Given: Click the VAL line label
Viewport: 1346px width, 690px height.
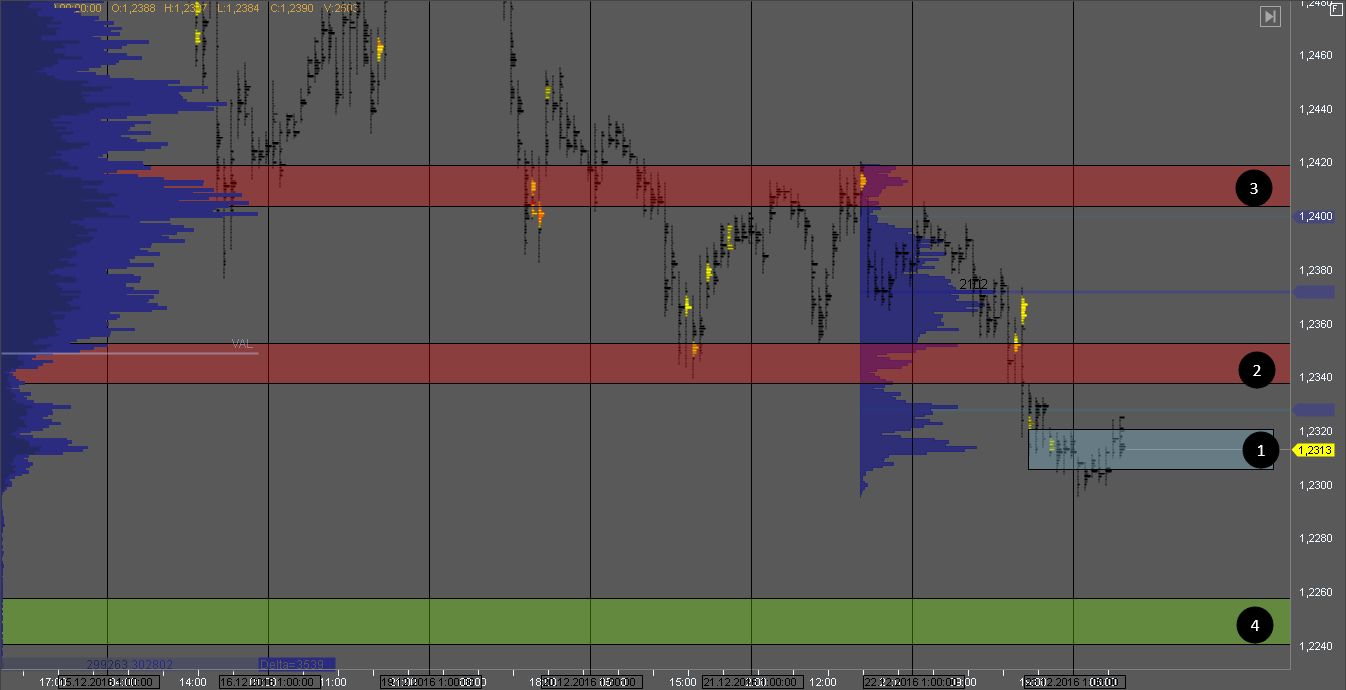Looking at the screenshot, I should click(242, 344).
